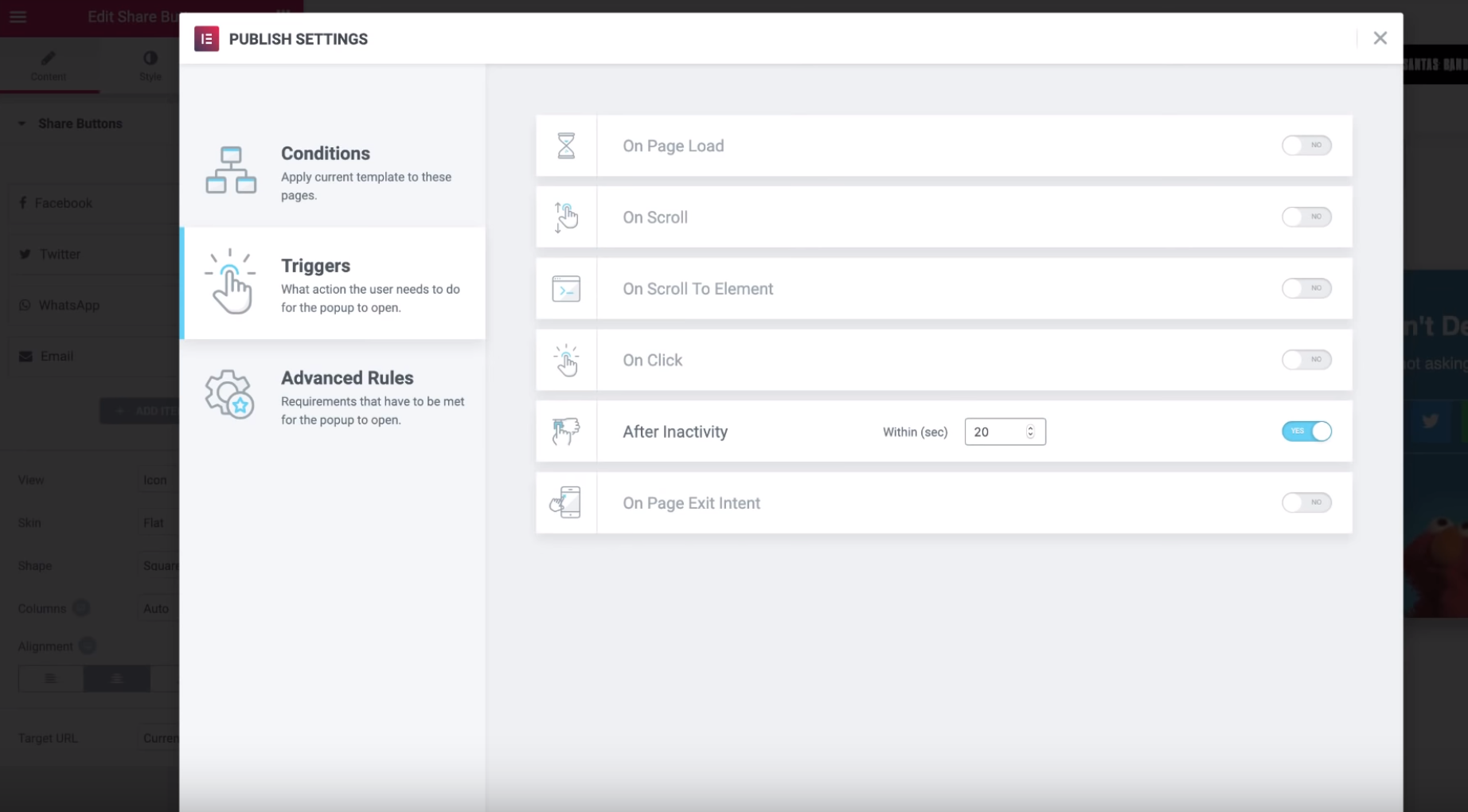The width and height of the screenshot is (1468, 812).
Task: Turn off the After Inactivity toggle
Action: (1306, 431)
